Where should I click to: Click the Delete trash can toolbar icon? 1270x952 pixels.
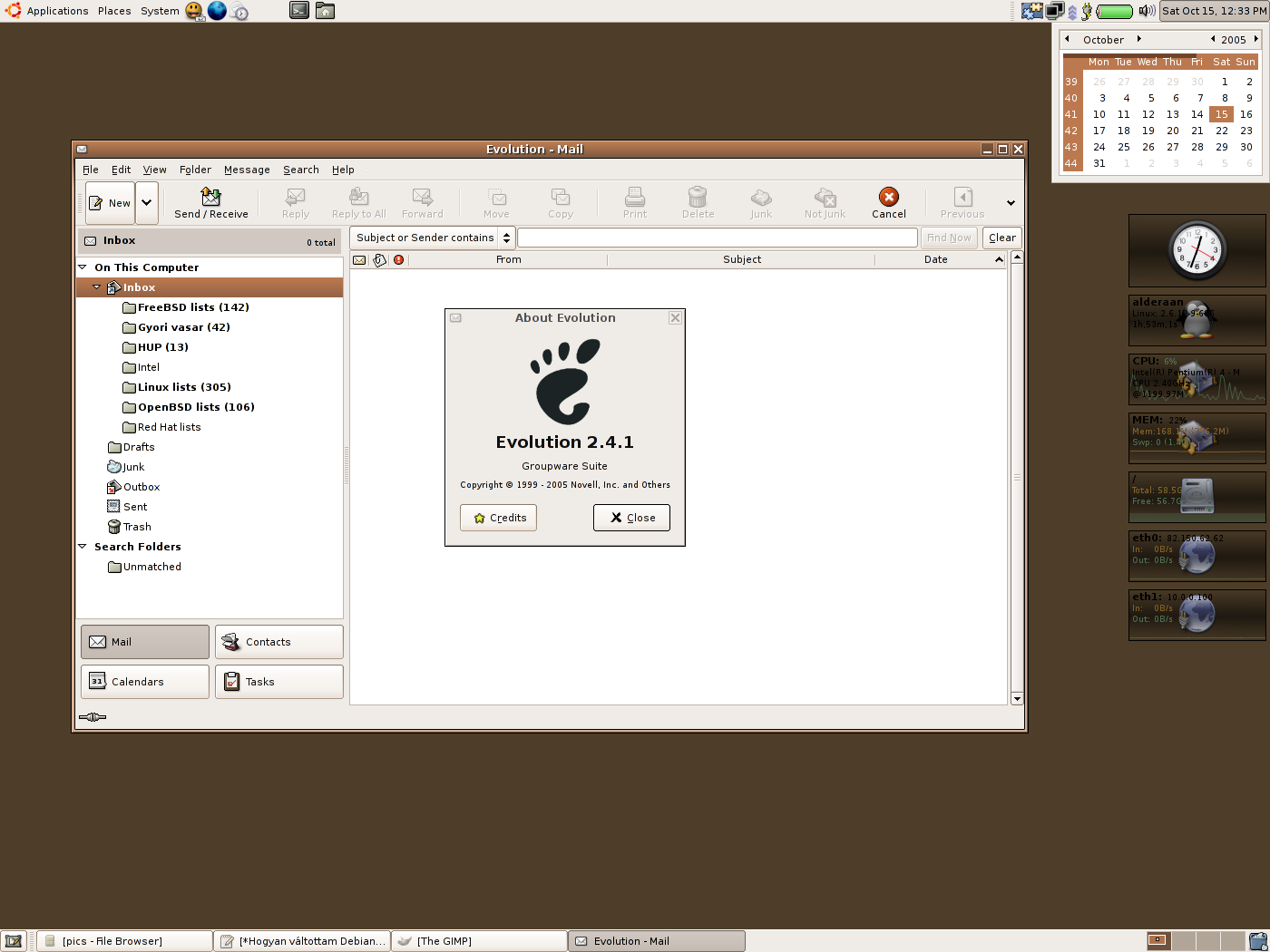[698, 197]
